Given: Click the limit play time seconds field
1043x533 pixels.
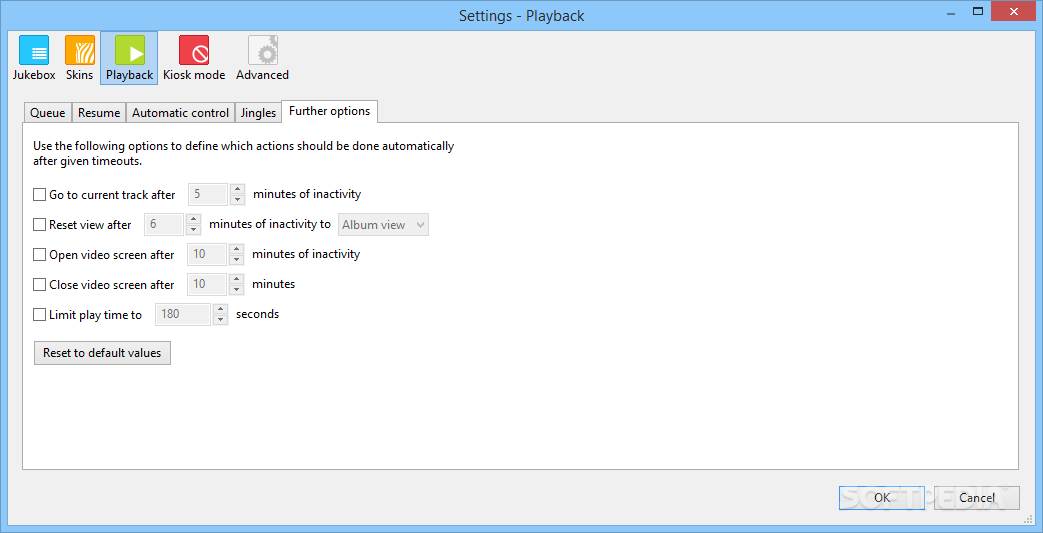Looking at the screenshot, I should coord(182,315).
